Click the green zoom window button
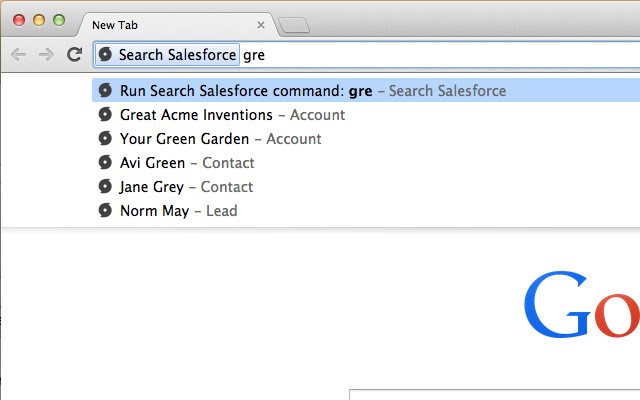640x400 pixels. click(58, 20)
